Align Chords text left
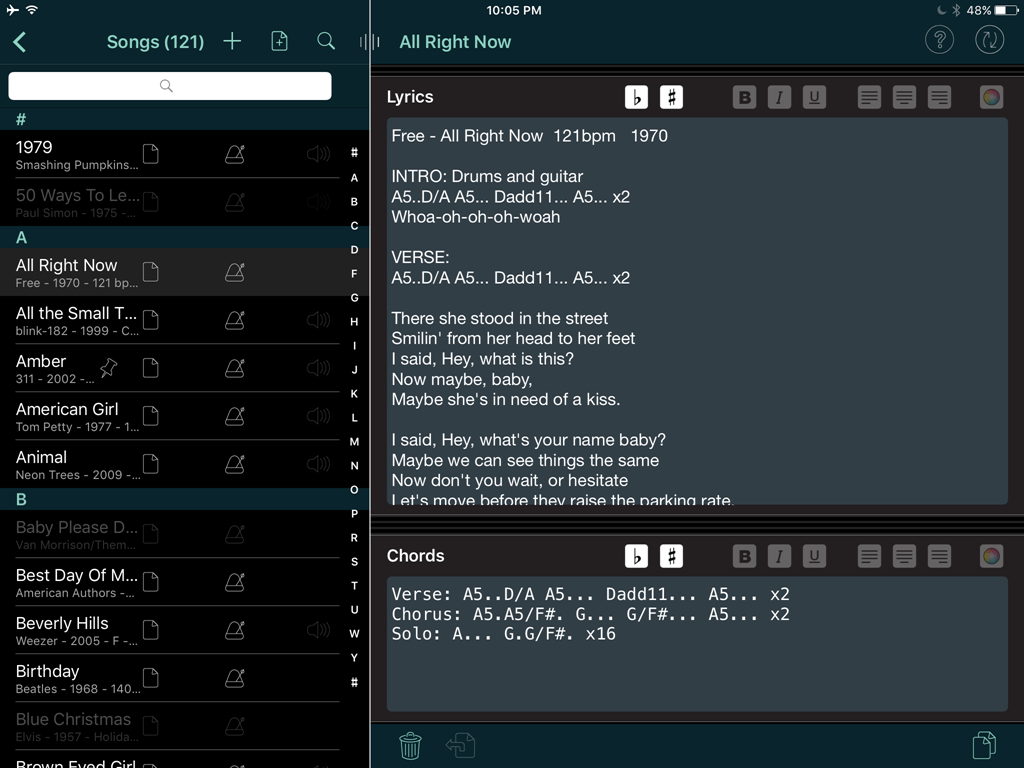The height and width of the screenshot is (768, 1024). [869, 556]
